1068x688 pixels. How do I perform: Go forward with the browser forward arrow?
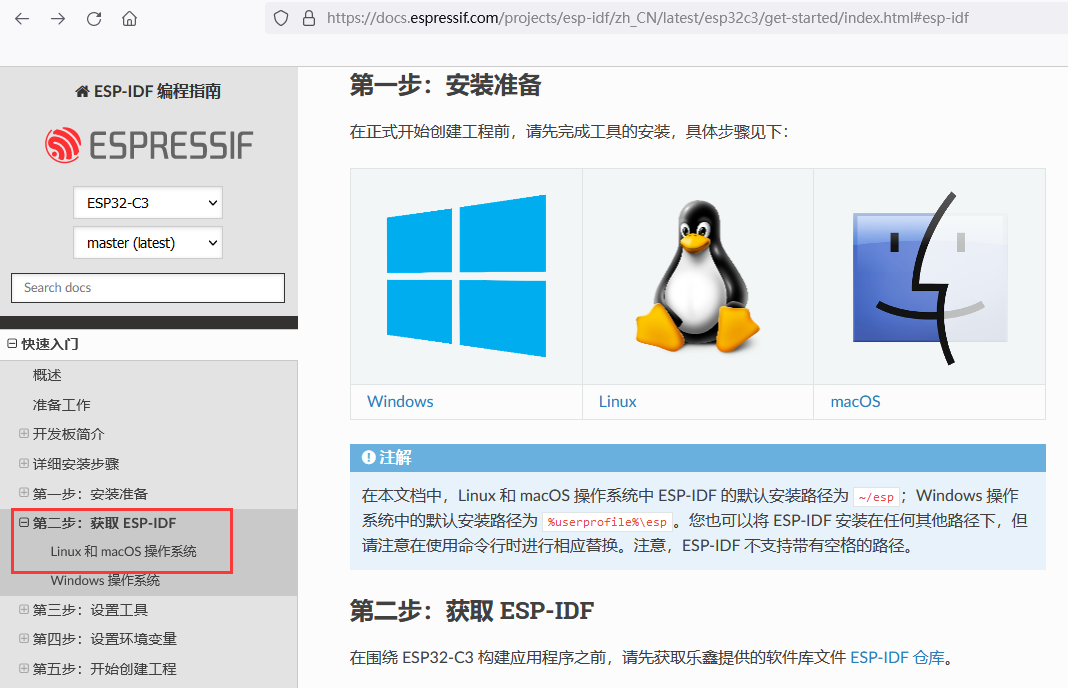[x=58, y=18]
